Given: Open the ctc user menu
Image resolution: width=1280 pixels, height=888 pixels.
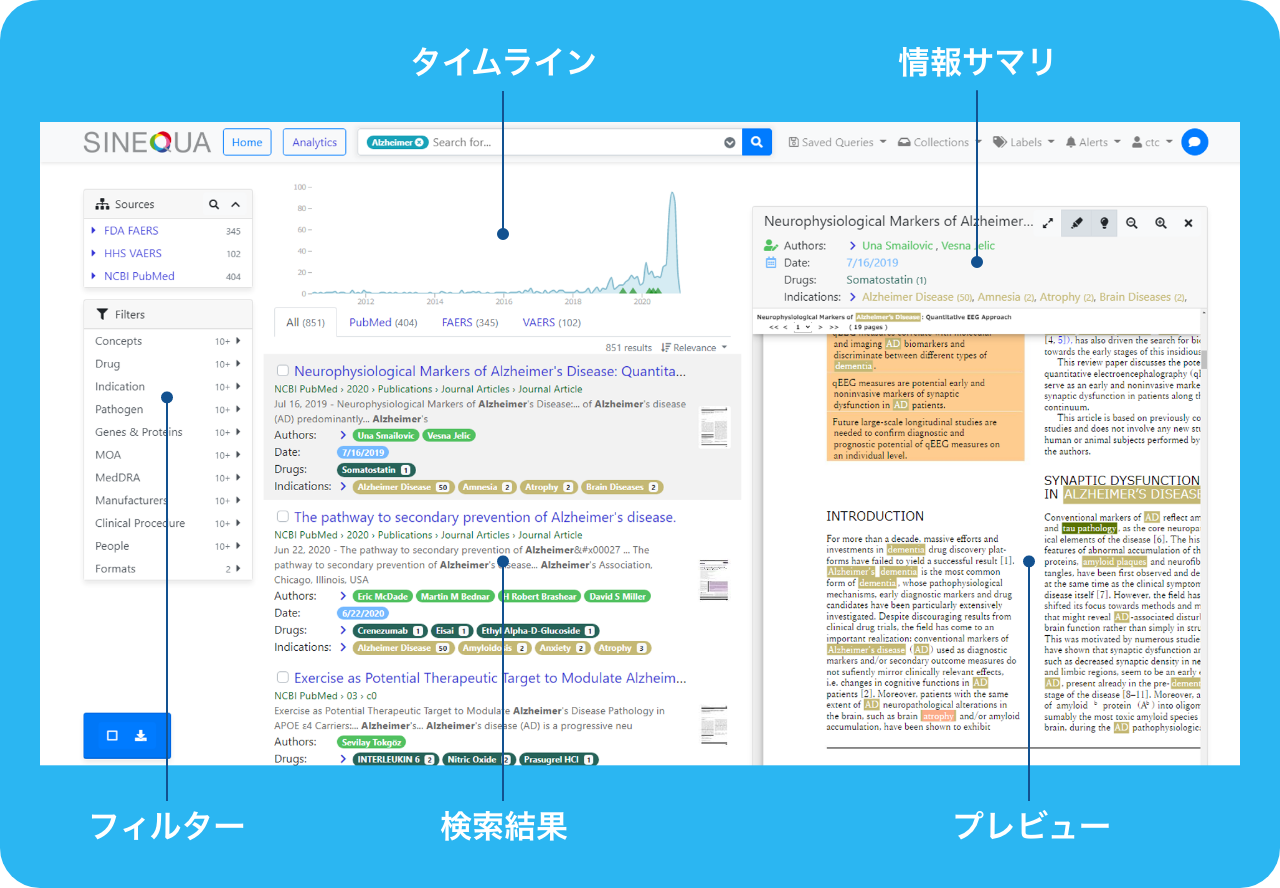Looking at the screenshot, I should click(x=1152, y=142).
